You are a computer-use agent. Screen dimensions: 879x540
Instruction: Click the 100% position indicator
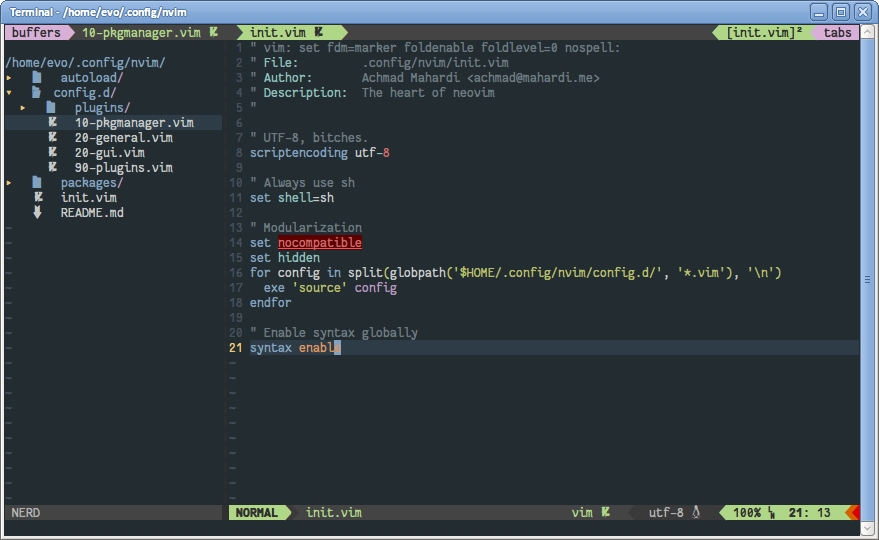pos(747,513)
